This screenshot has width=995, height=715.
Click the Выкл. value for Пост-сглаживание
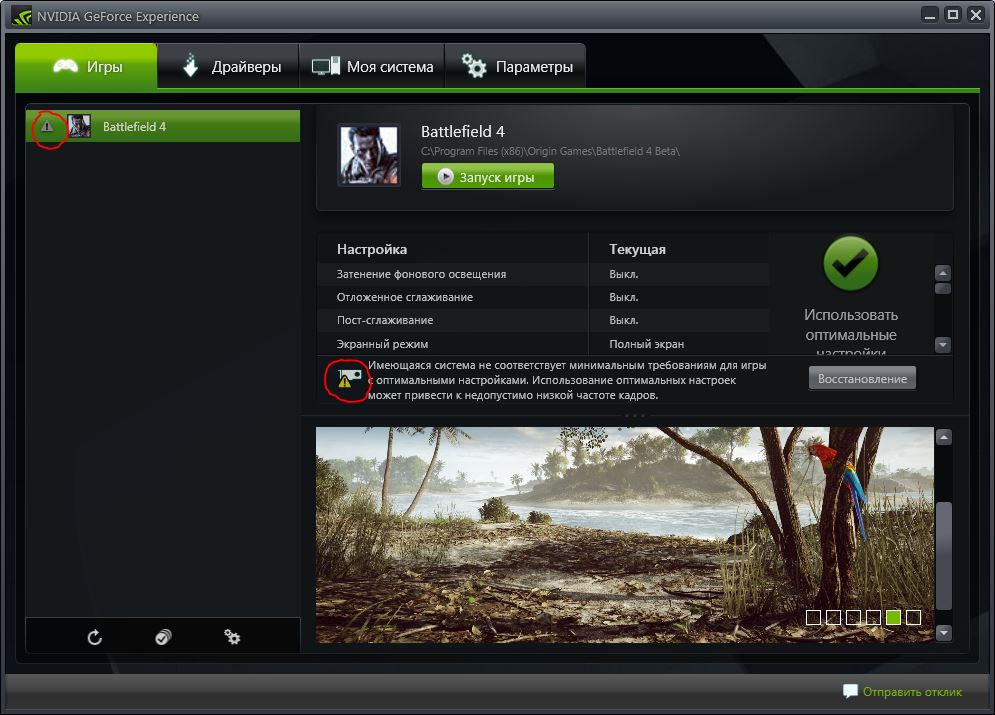tap(624, 320)
